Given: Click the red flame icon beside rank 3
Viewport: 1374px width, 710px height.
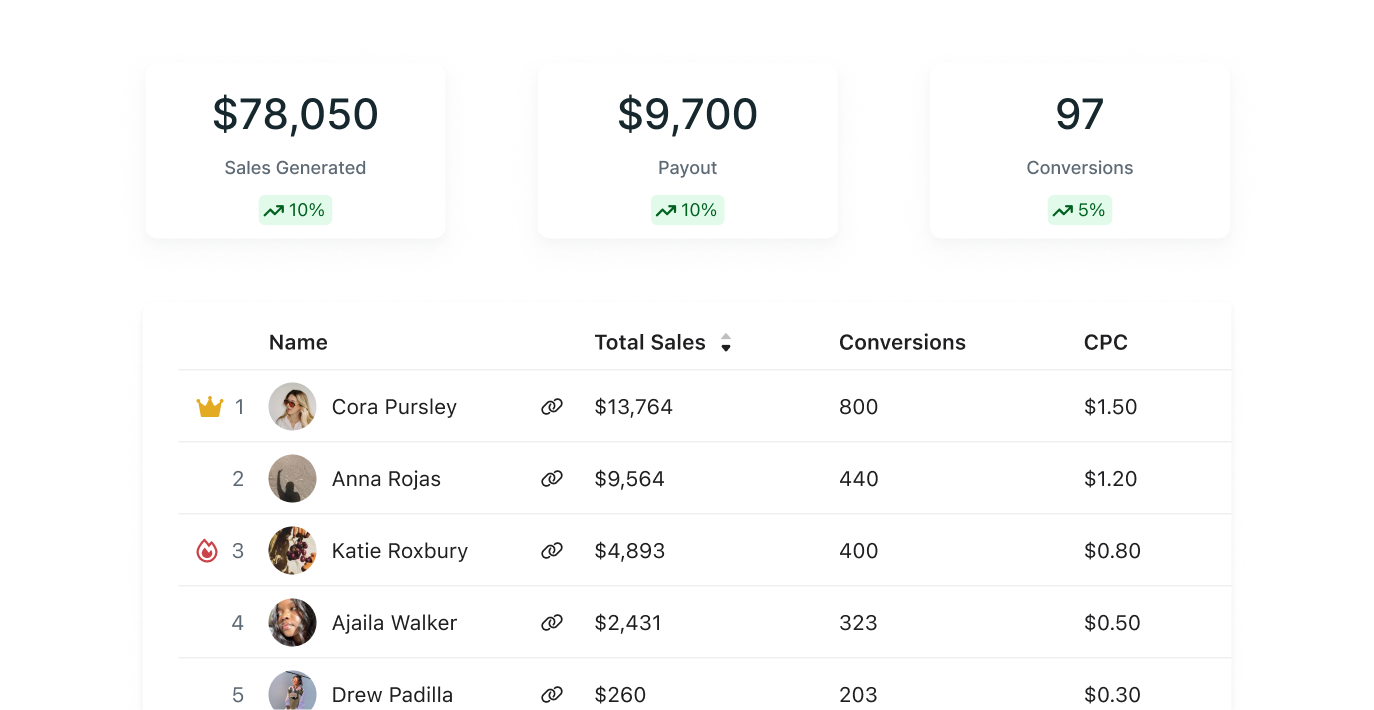Looking at the screenshot, I should coord(207,551).
